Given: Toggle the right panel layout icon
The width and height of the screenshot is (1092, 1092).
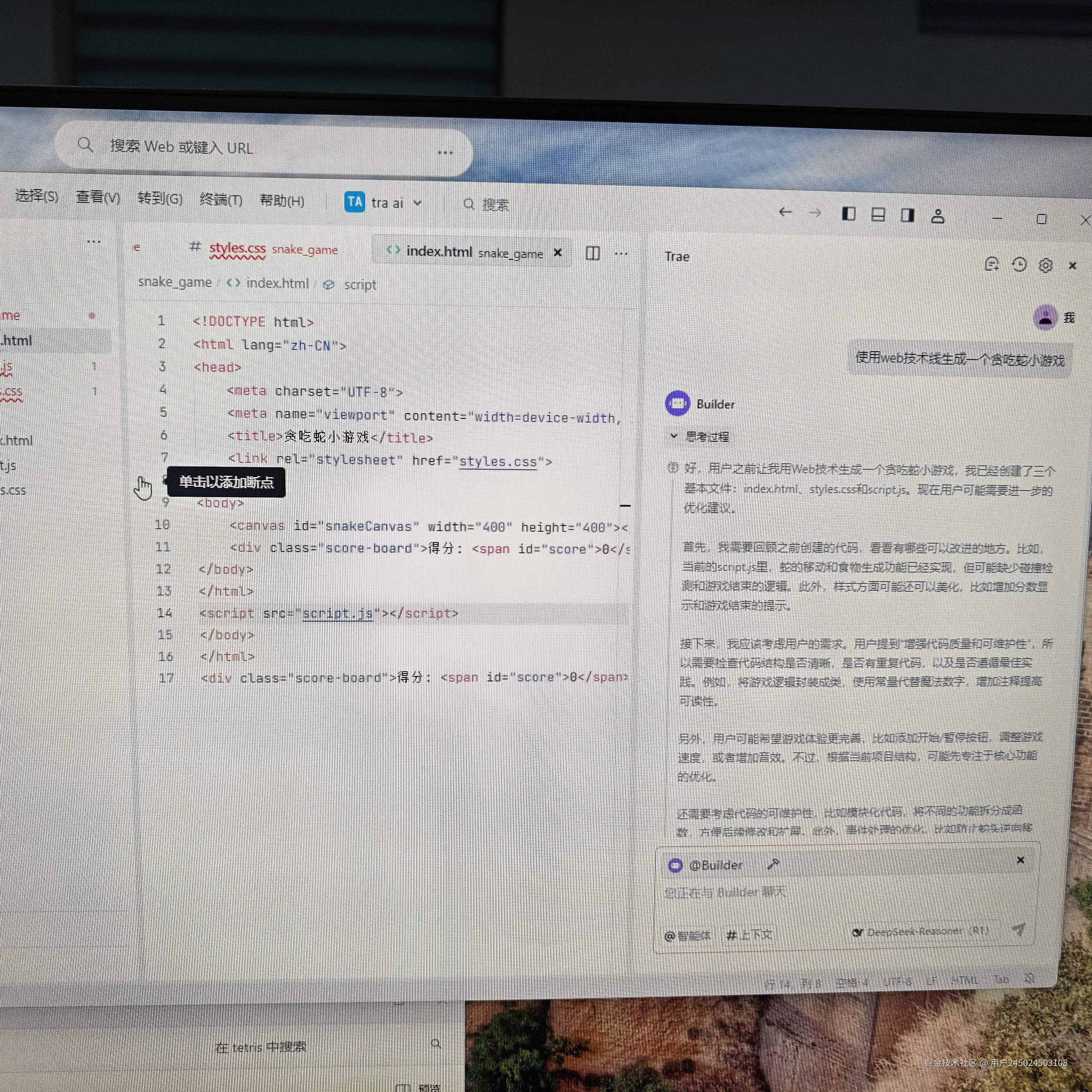Looking at the screenshot, I should [x=907, y=215].
